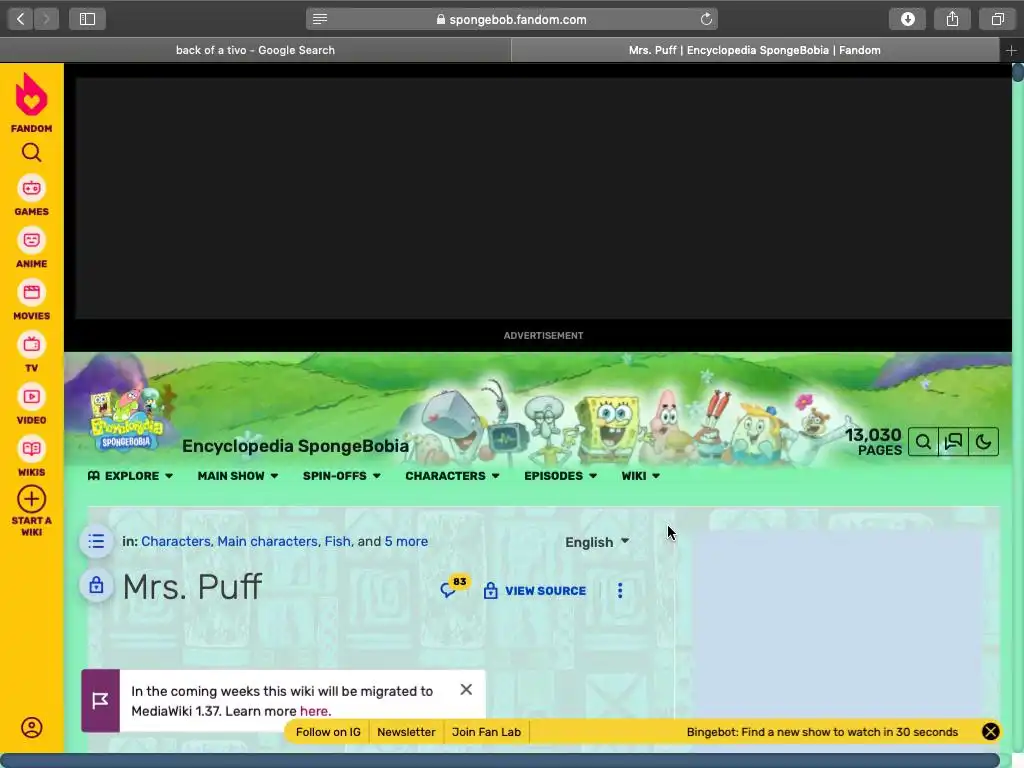The width and height of the screenshot is (1024, 768).
Task: Click the wiki search magnifier icon
Action: [x=923, y=442]
